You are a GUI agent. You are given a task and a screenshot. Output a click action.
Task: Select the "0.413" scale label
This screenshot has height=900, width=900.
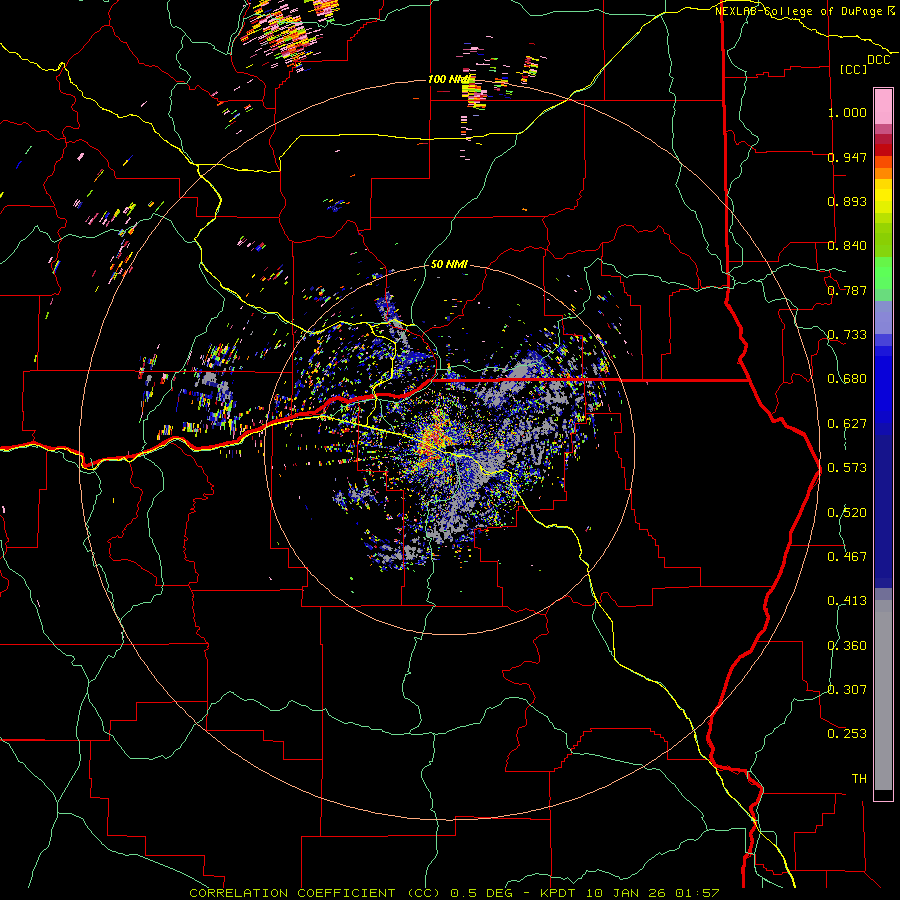point(847,601)
